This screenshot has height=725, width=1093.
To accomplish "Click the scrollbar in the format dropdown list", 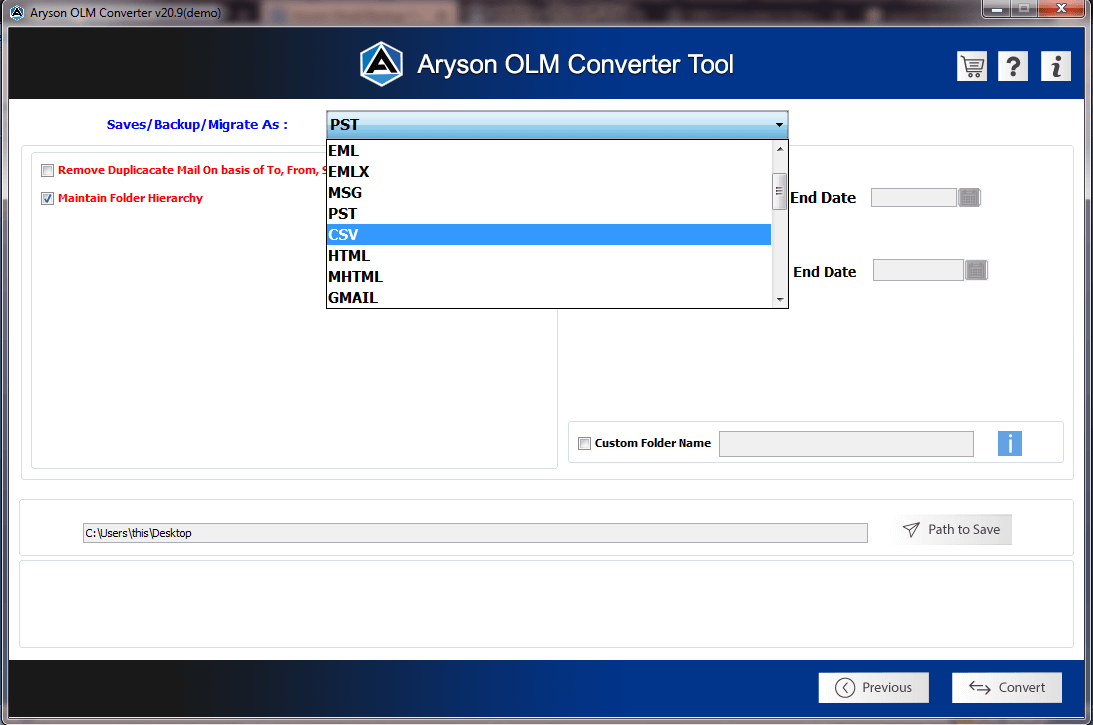I will click(779, 191).
